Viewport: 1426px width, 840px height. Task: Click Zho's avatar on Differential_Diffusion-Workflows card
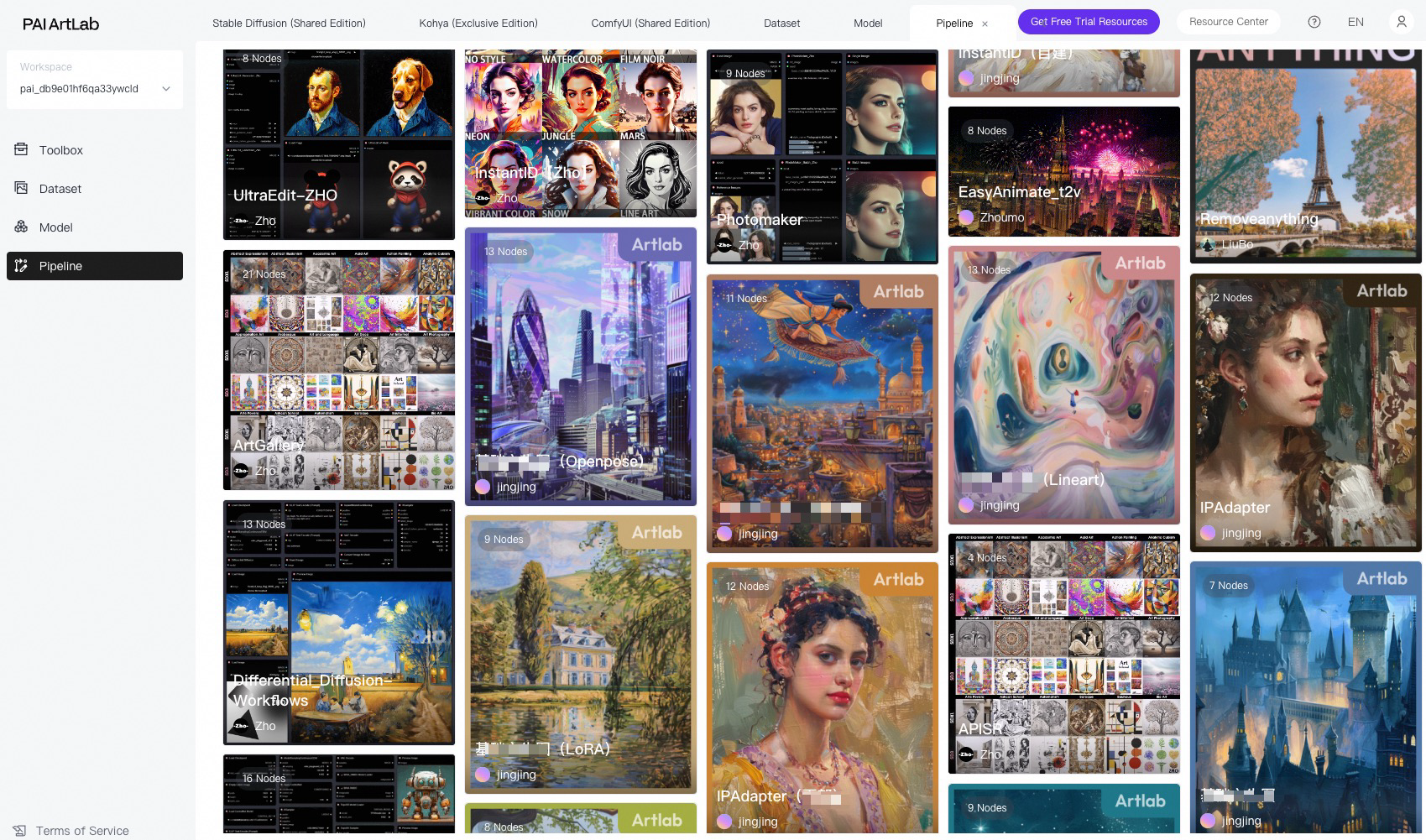[241, 726]
